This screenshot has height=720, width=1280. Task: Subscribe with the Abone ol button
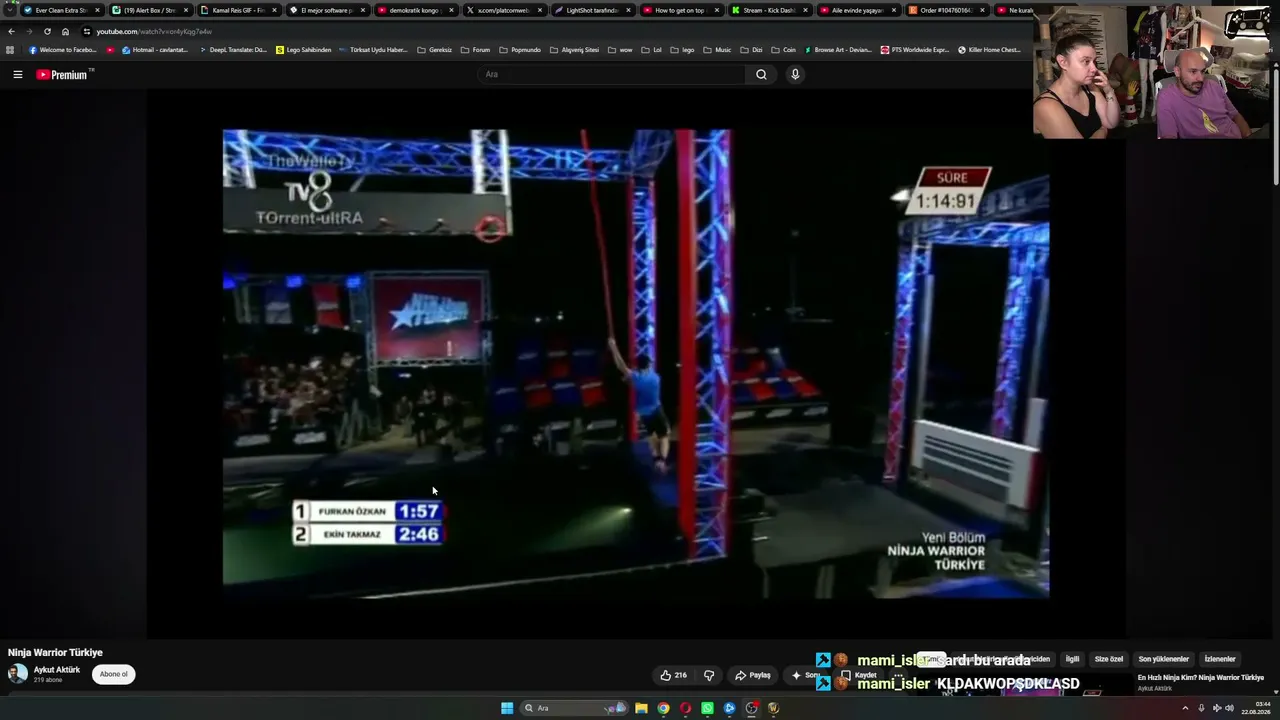tap(113, 674)
